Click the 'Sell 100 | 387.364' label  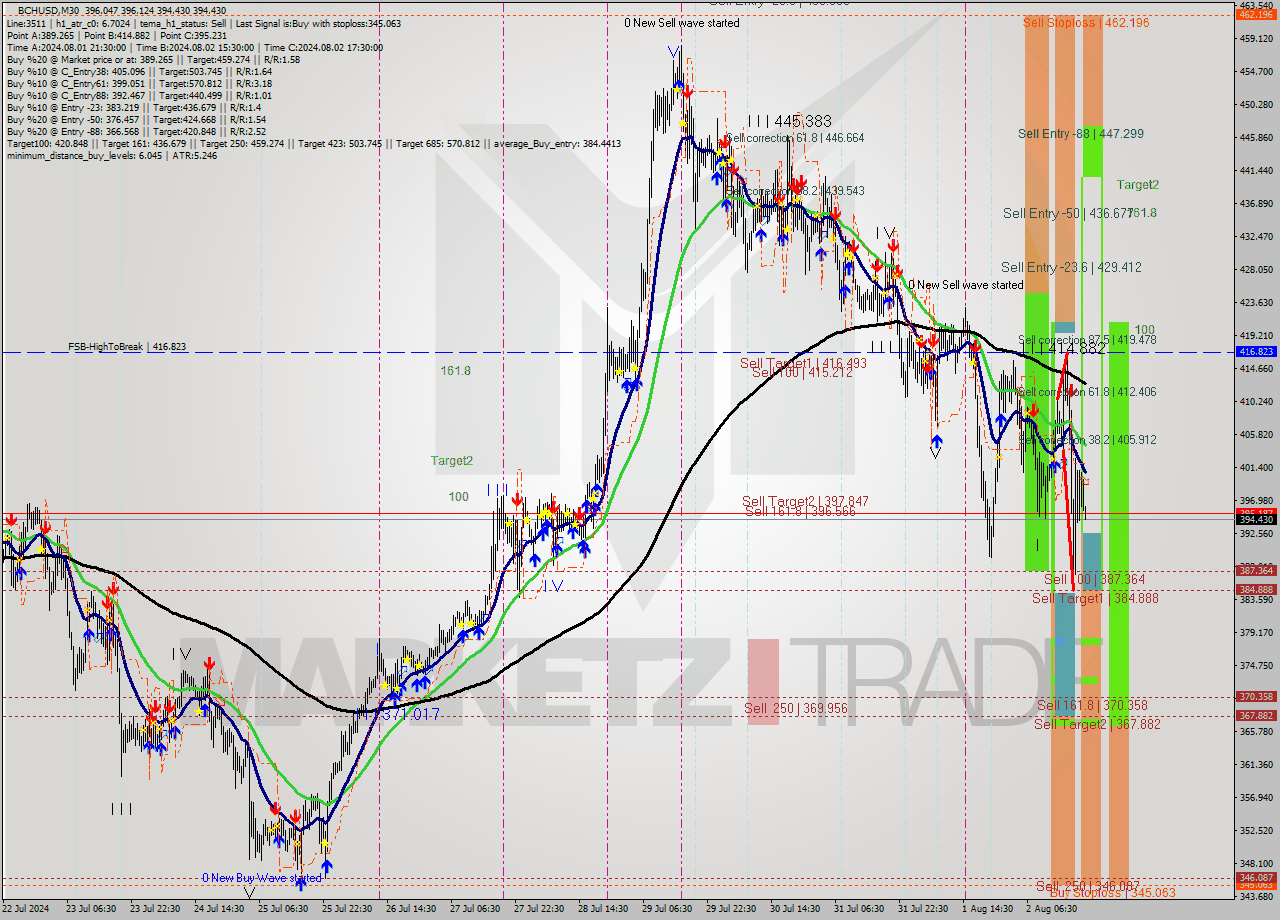1094,579
